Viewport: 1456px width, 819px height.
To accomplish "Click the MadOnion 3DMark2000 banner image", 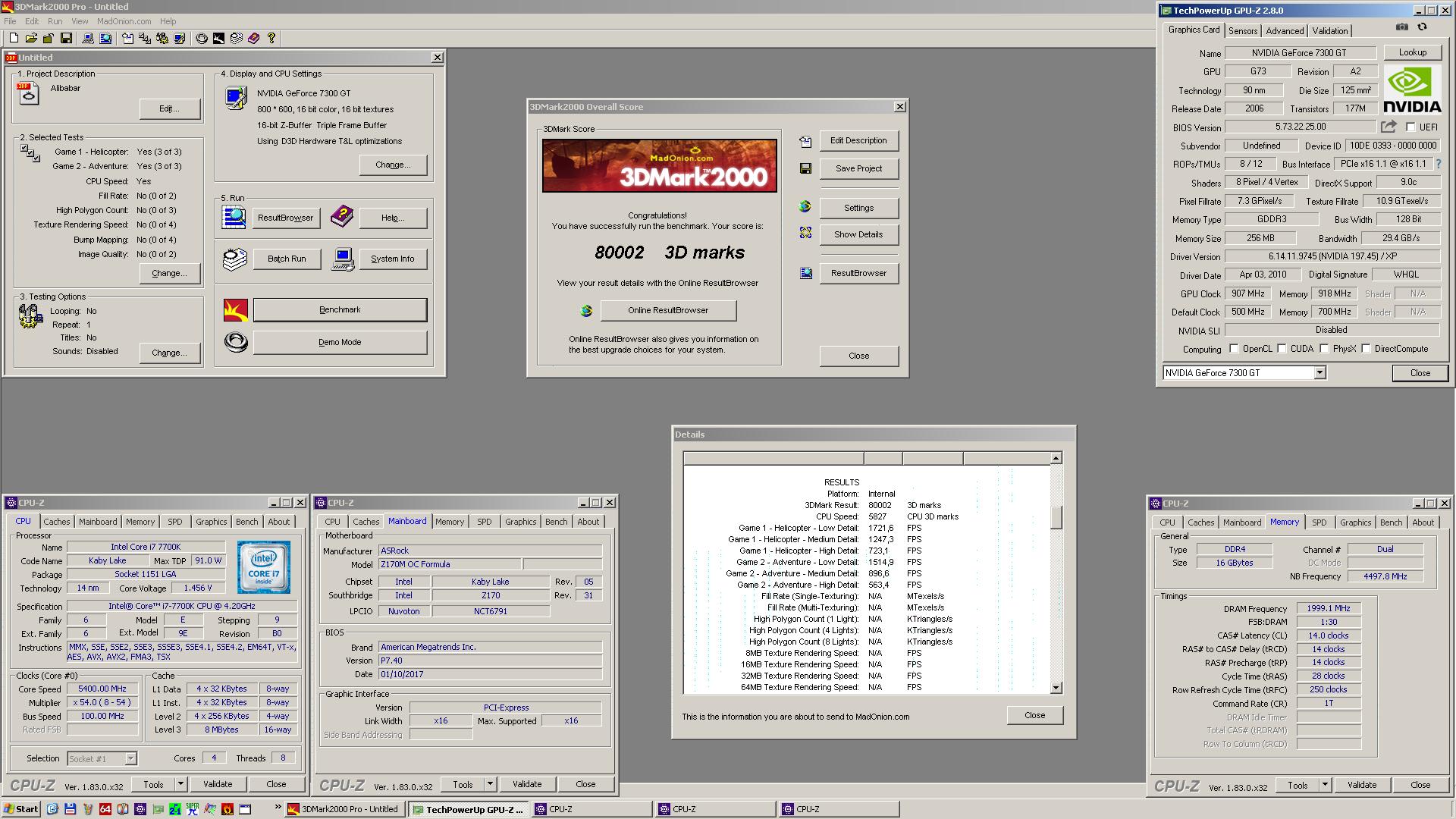I will (659, 166).
